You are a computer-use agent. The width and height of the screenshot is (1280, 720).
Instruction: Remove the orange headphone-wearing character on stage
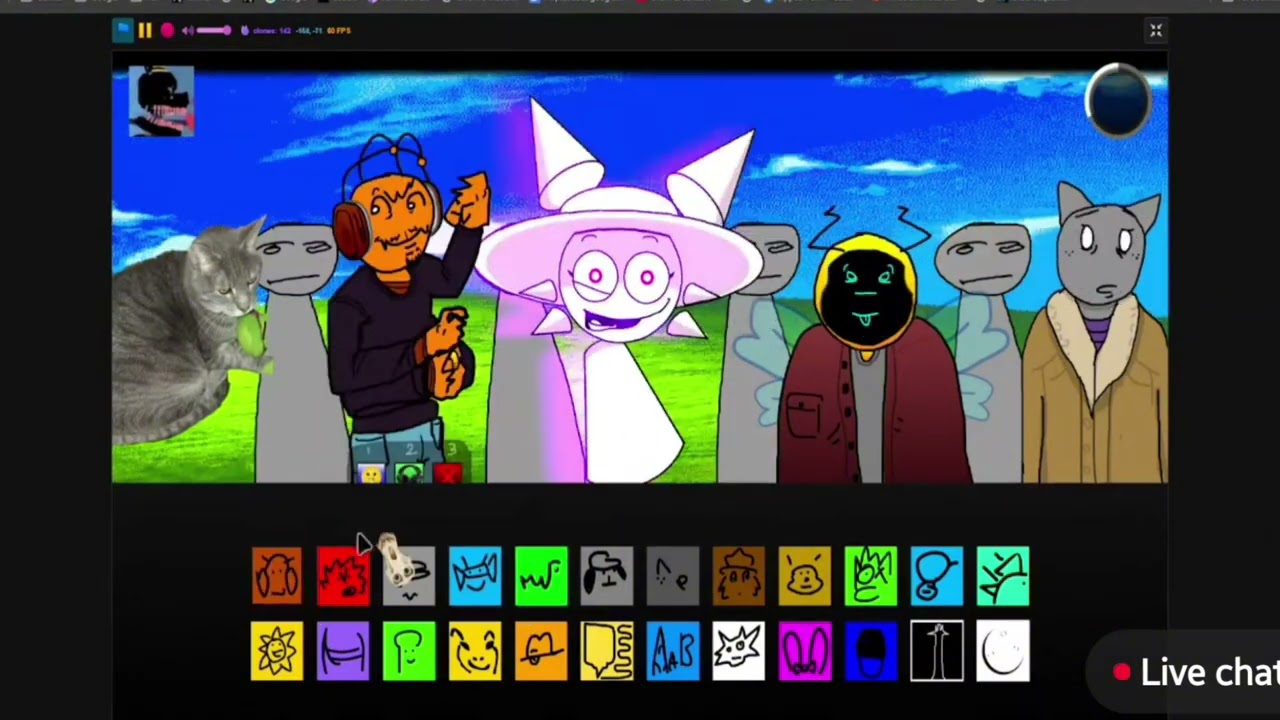[400, 300]
